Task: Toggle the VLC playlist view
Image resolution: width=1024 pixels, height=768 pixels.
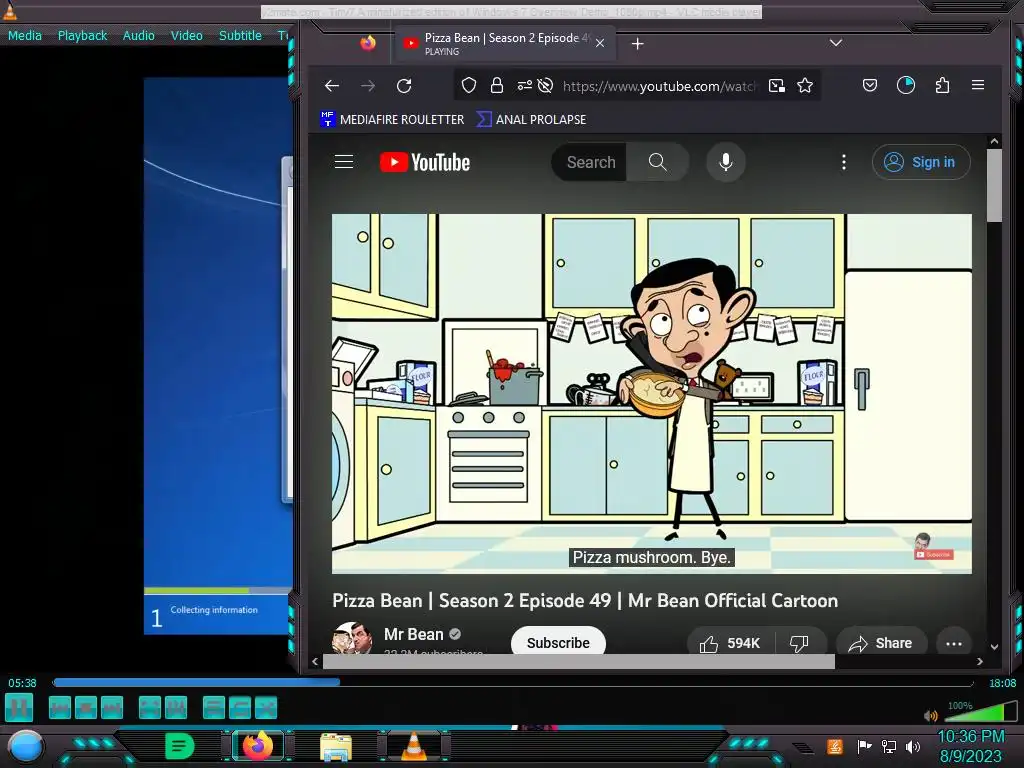Action: click(214, 707)
